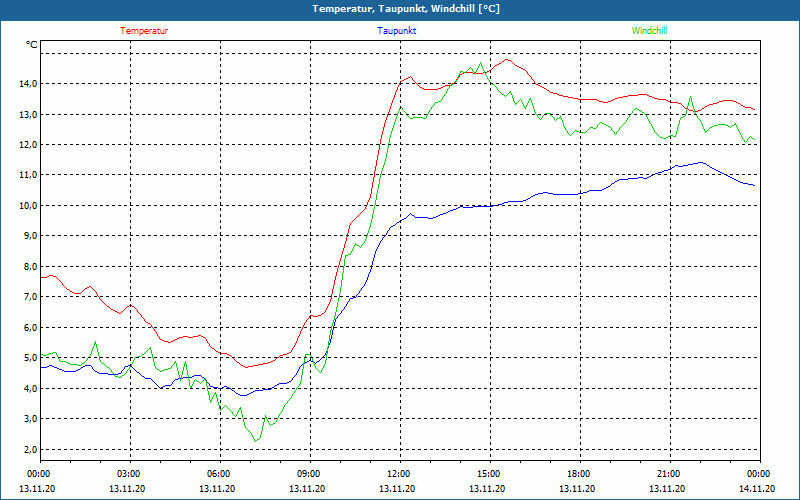This screenshot has height=500, width=800.
Task: Click the green Windchill legend label
Action: 649,31
